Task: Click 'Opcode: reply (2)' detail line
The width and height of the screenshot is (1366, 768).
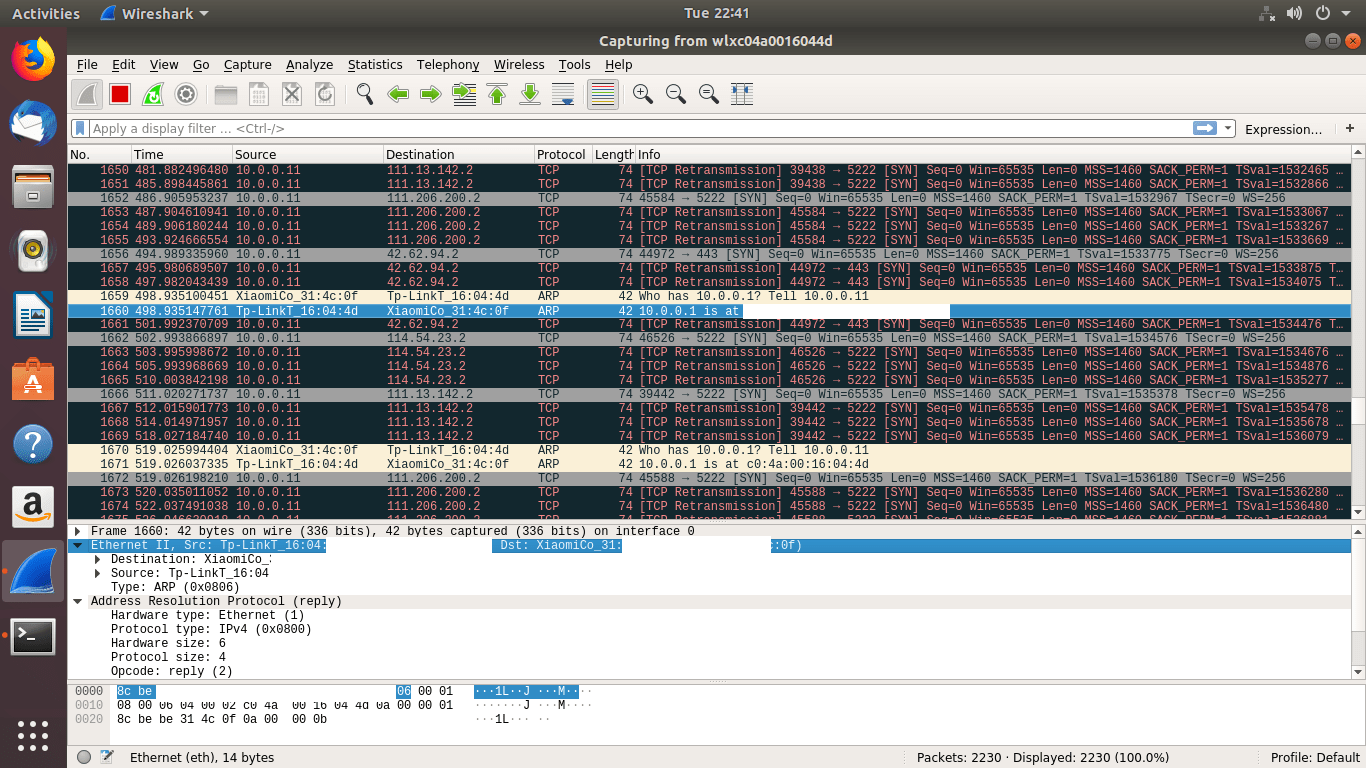Action: pyautogui.click(x=171, y=671)
